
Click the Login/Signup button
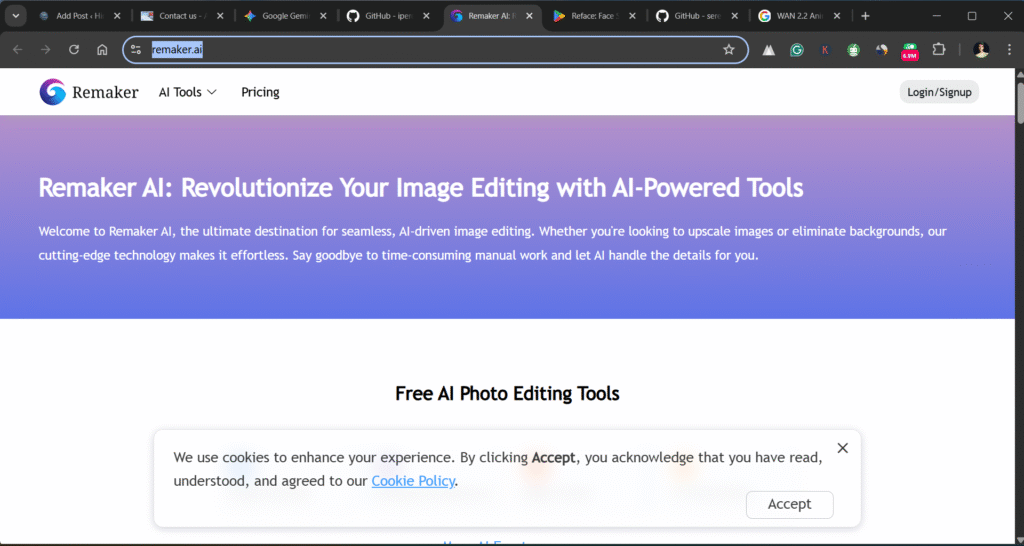(x=938, y=92)
